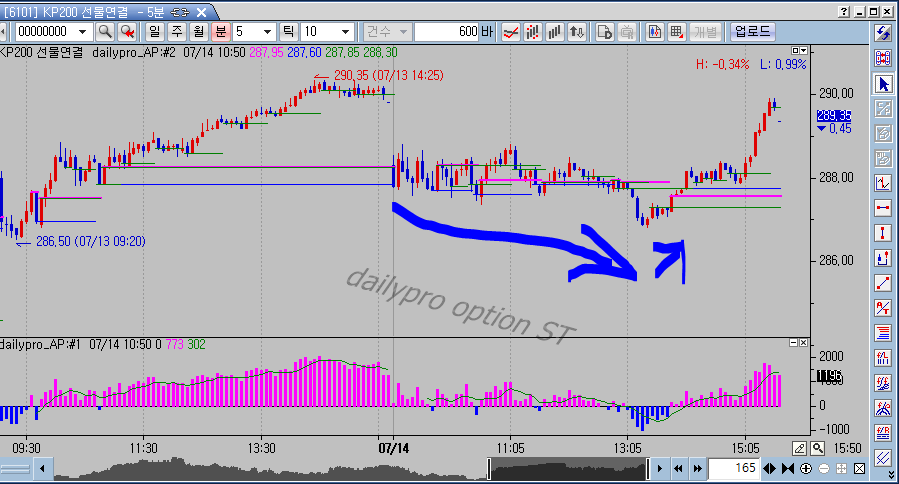
Task: Select the horizontal line drawing tool
Action: click(883, 208)
